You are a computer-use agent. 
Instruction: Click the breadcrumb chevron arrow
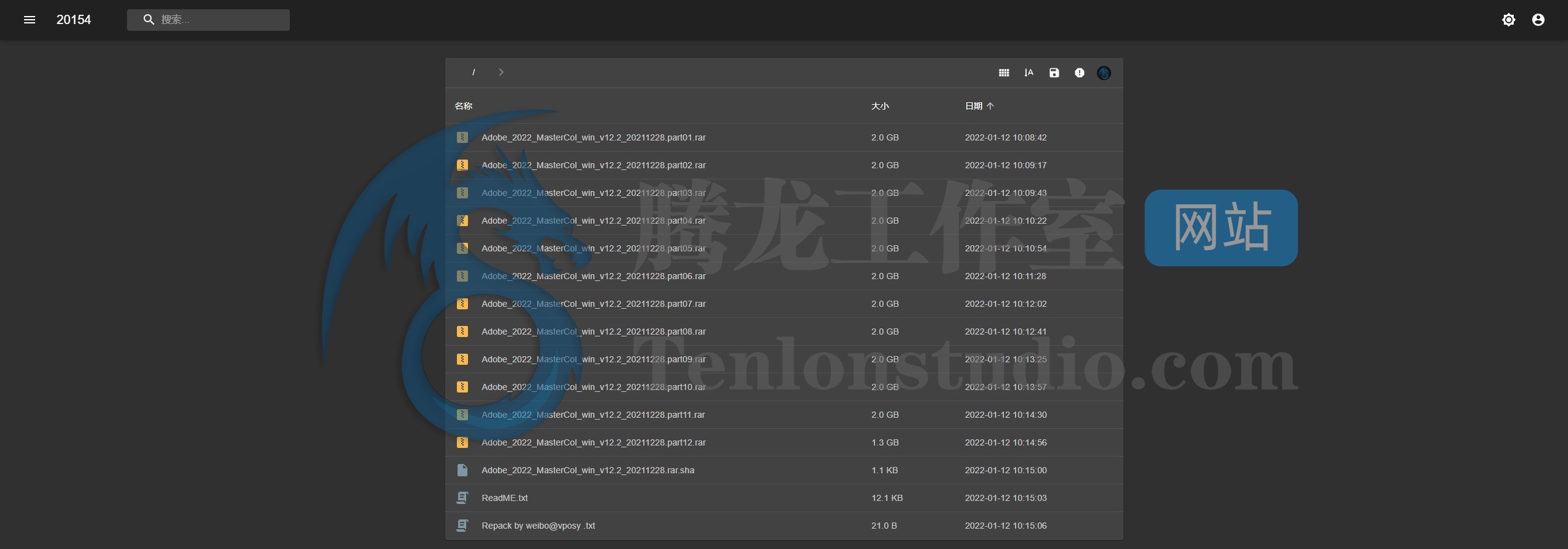pos(501,72)
